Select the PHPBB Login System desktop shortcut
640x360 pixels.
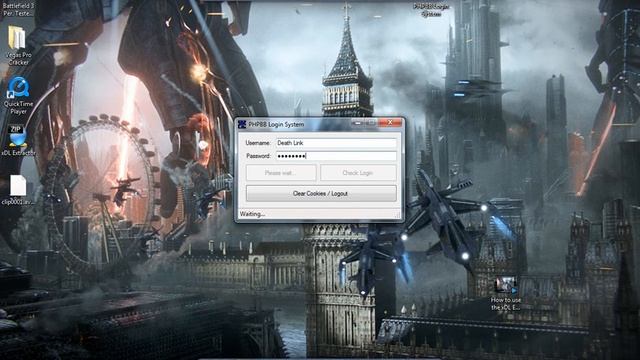click(431, 10)
